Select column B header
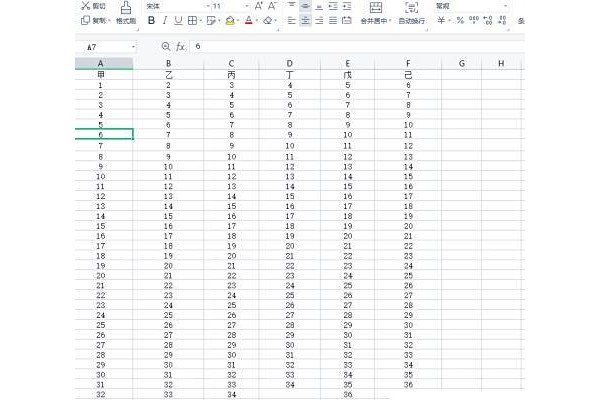The image size is (600, 400). tap(168, 64)
